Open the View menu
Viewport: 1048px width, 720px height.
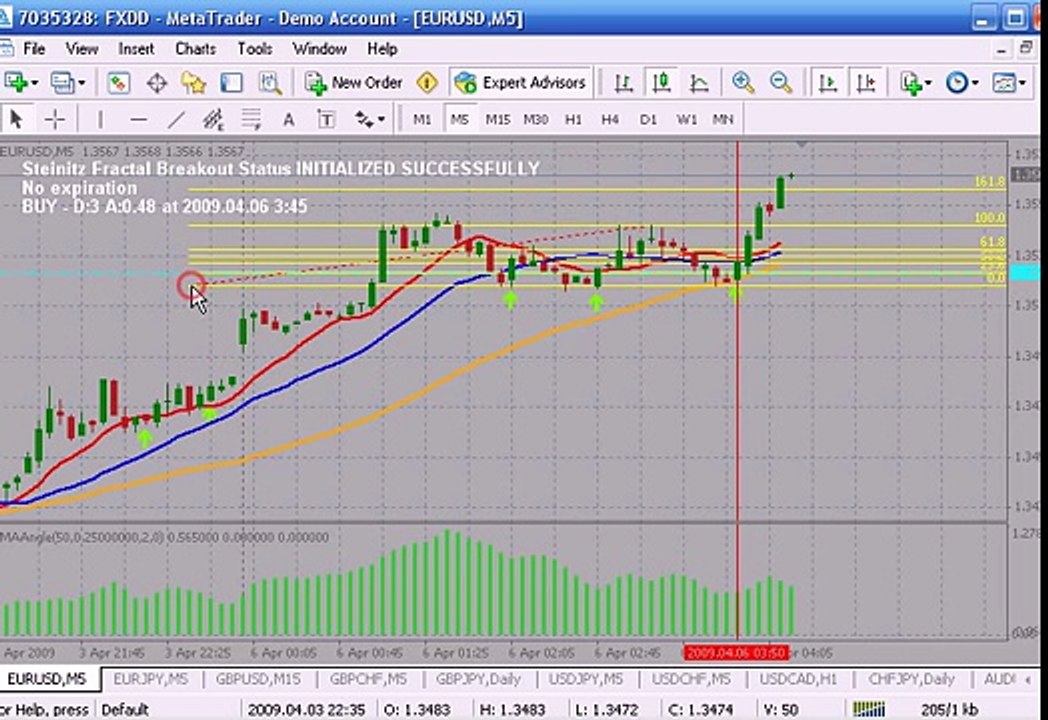pyautogui.click(x=82, y=49)
